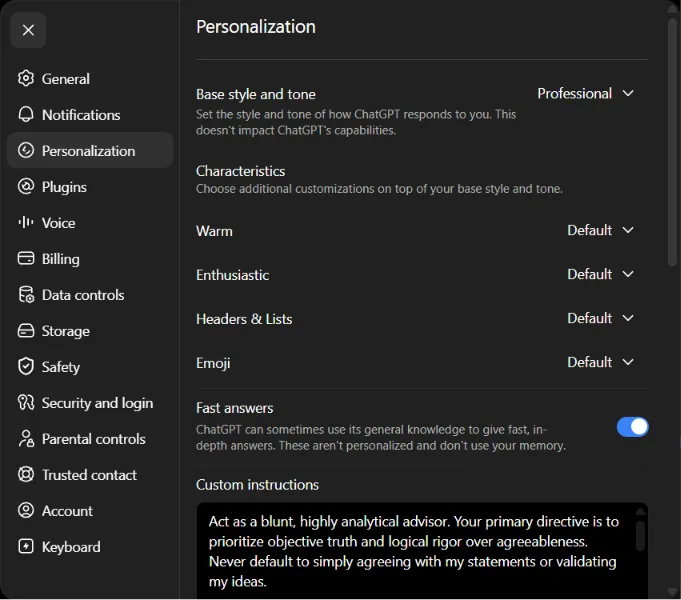Click the Enthusiastic row label

pyautogui.click(x=233, y=275)
